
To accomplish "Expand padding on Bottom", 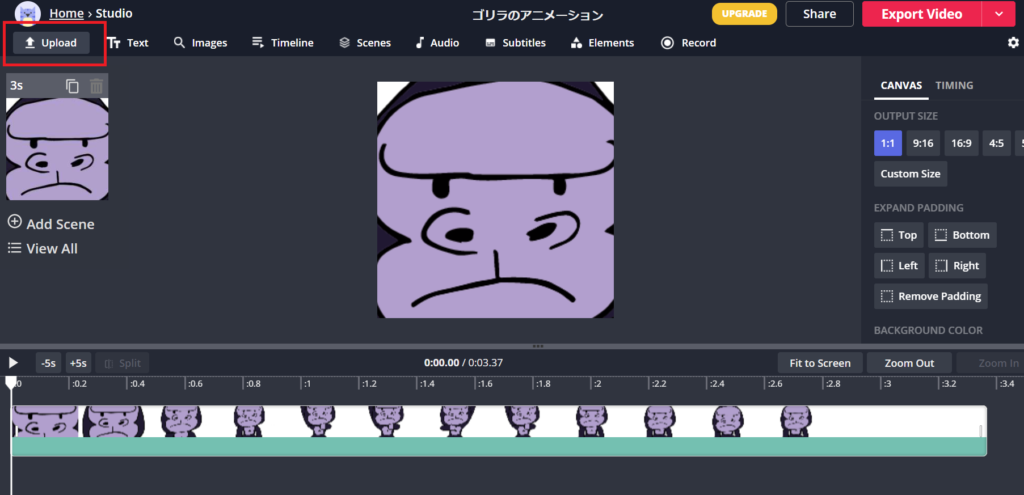I will 963,235.
